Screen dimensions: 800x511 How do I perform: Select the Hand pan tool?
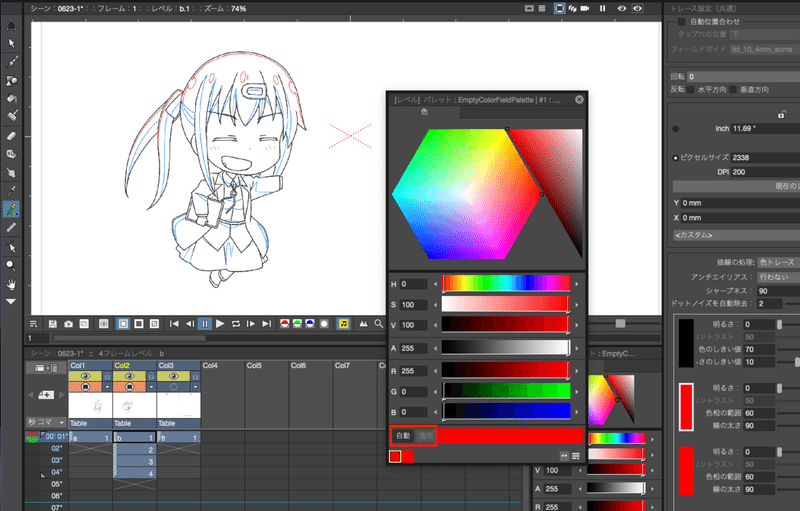pyautogui.click(x=11, y=284)
